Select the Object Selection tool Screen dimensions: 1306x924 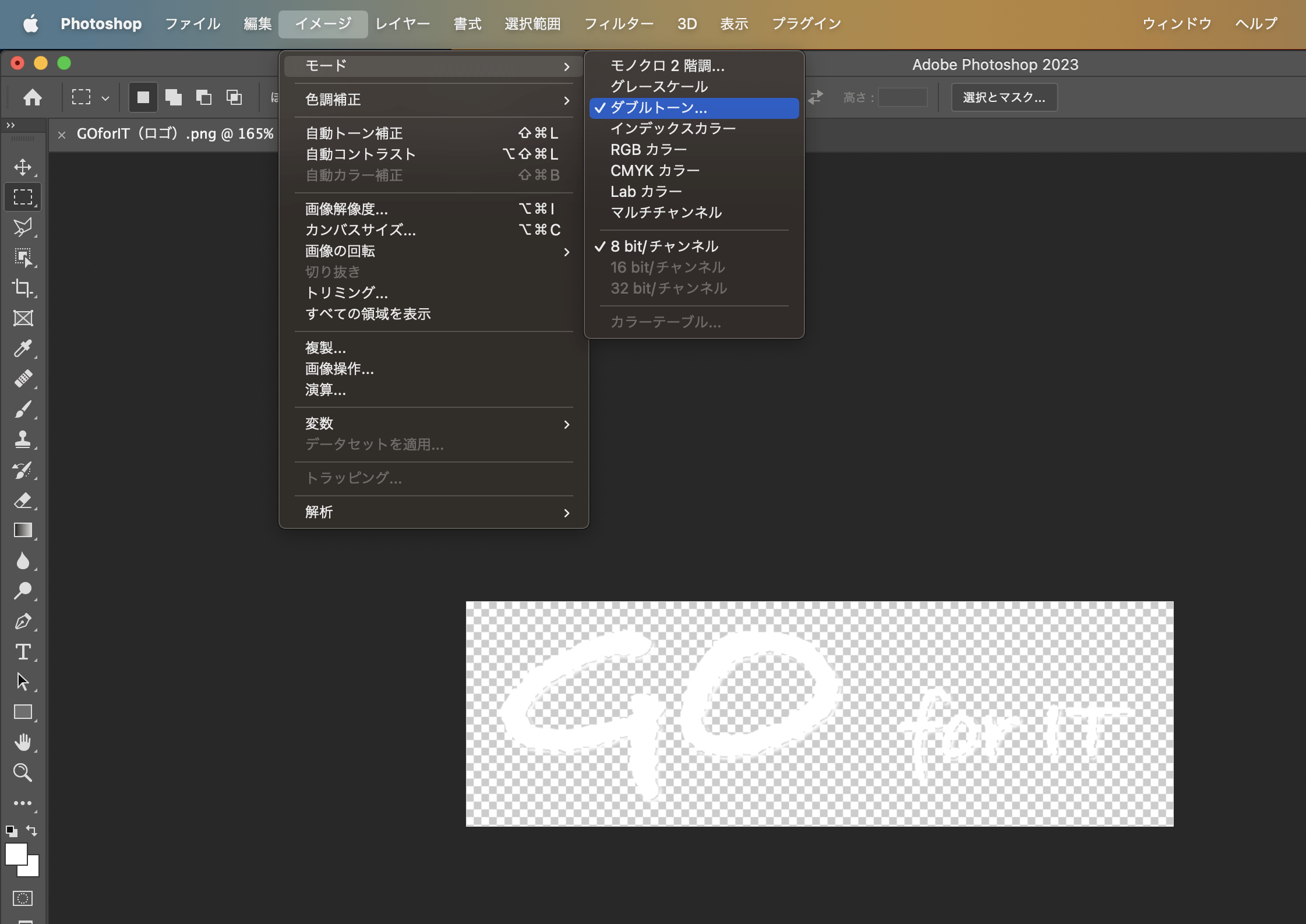[23, 258]
